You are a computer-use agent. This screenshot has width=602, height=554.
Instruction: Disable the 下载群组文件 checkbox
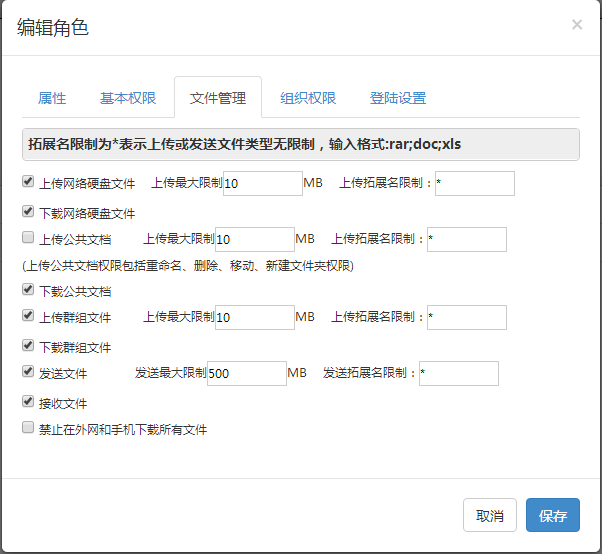click(x=28, y=345)
